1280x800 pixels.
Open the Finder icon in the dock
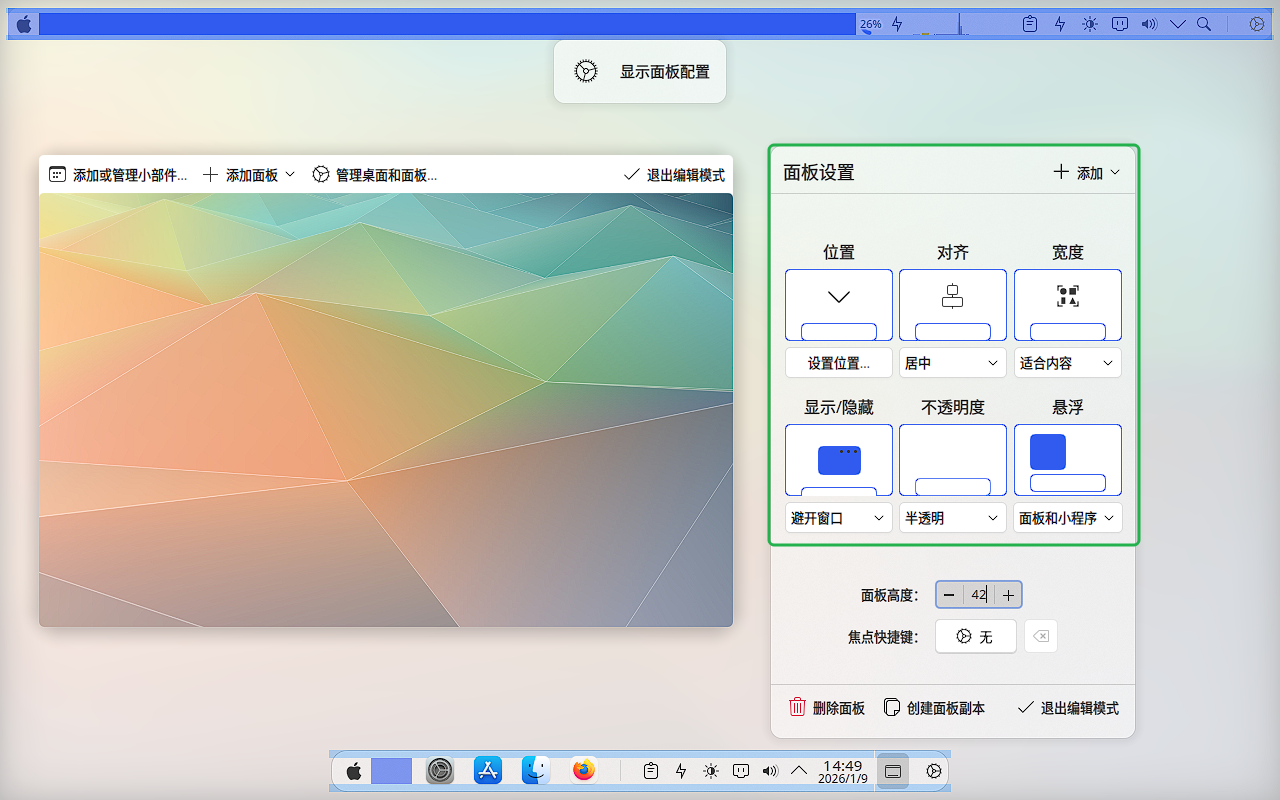pos(536,771)
